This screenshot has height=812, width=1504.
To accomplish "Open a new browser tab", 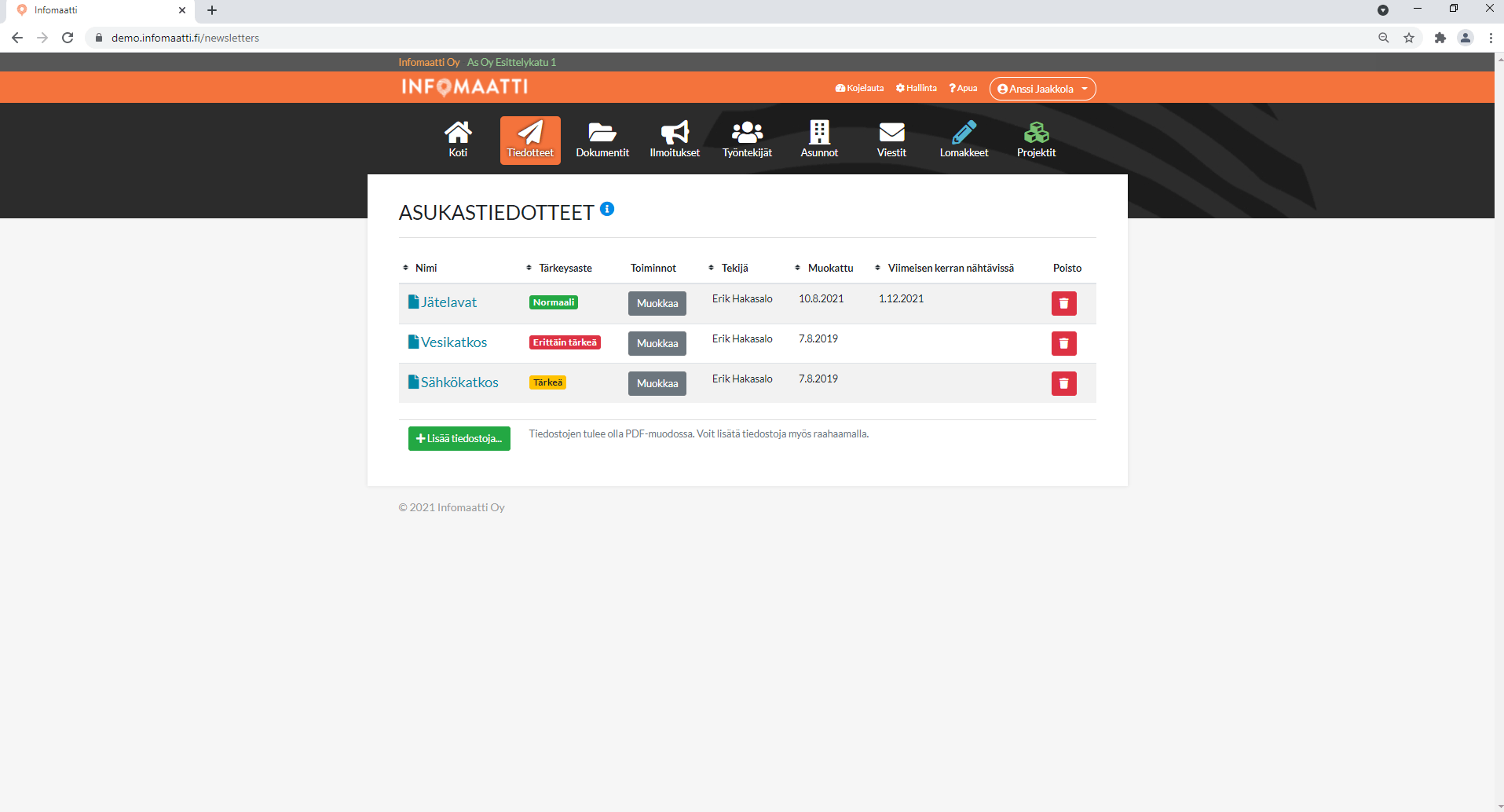I will [x=212, y=10].
